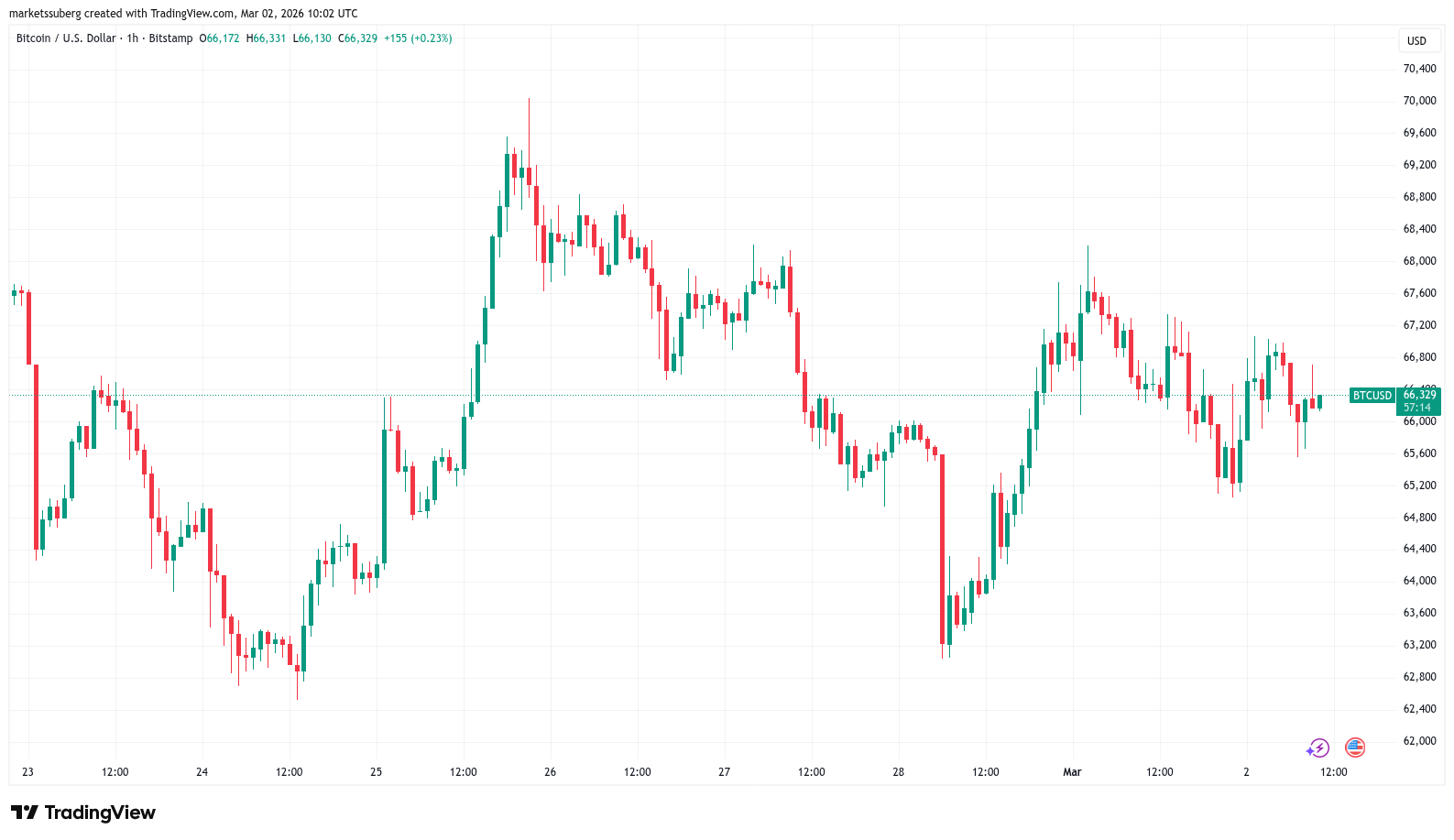This screenshot has height=840, width=1454.
Task: Click the BTCUSD symbol price label
Action: point(1372,396)
